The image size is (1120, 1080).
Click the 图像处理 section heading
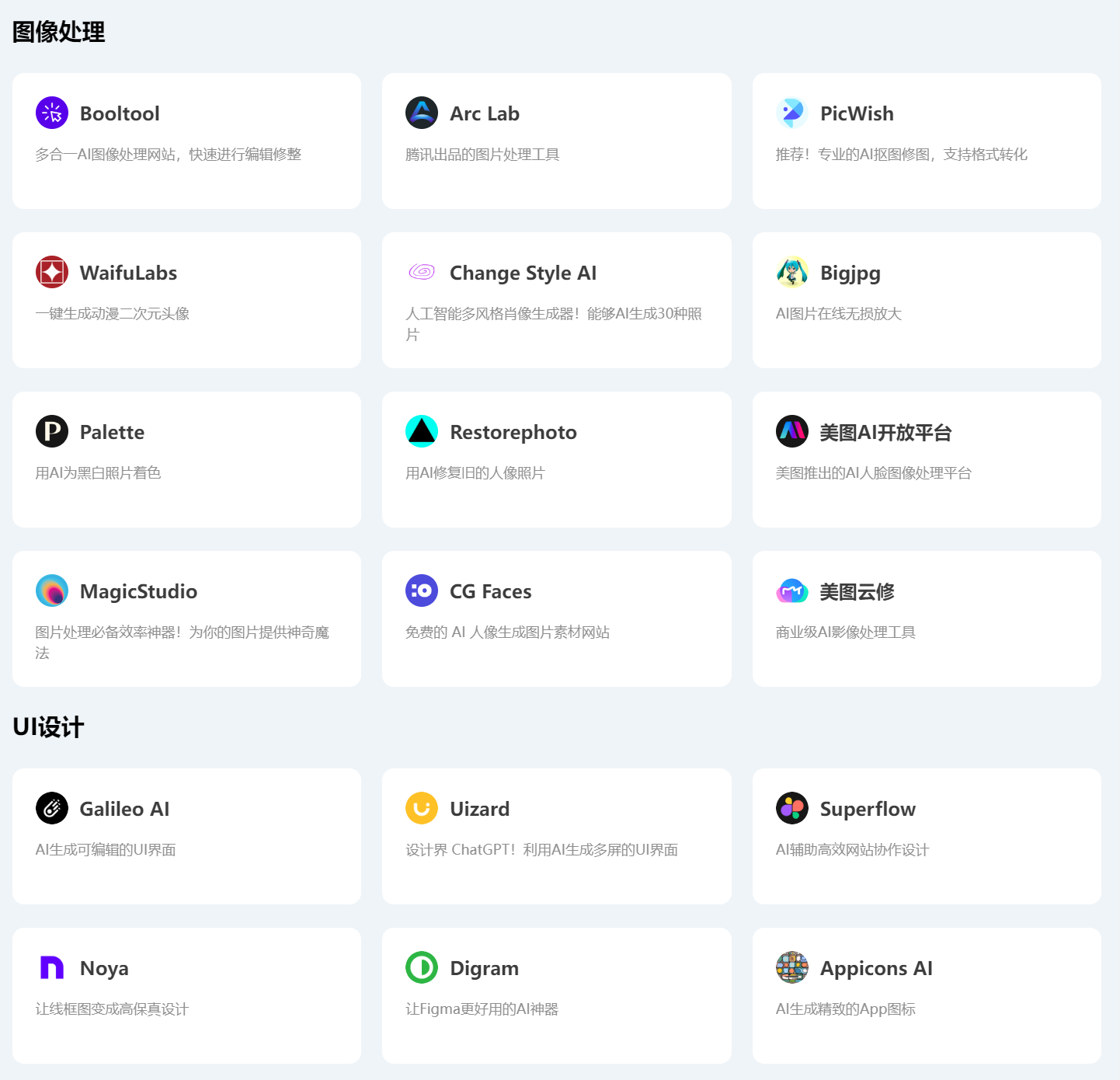[59, 32]
